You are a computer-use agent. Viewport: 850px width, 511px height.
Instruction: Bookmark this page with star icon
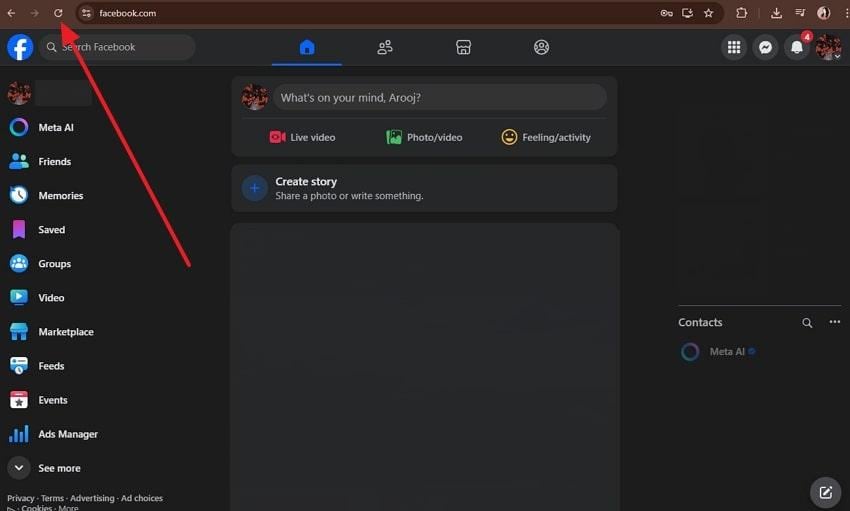tap(709, 13)
